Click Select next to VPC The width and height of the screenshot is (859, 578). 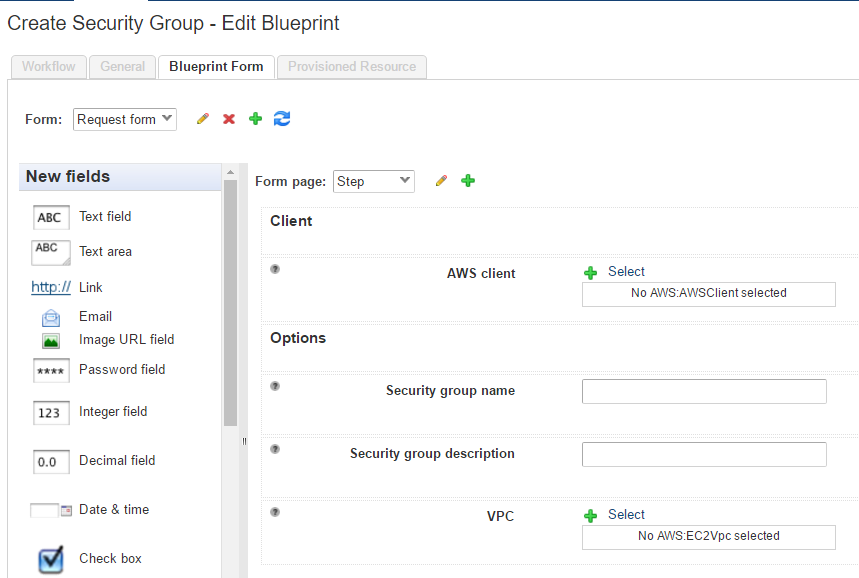pyautogui.click(x=624, y=514)
